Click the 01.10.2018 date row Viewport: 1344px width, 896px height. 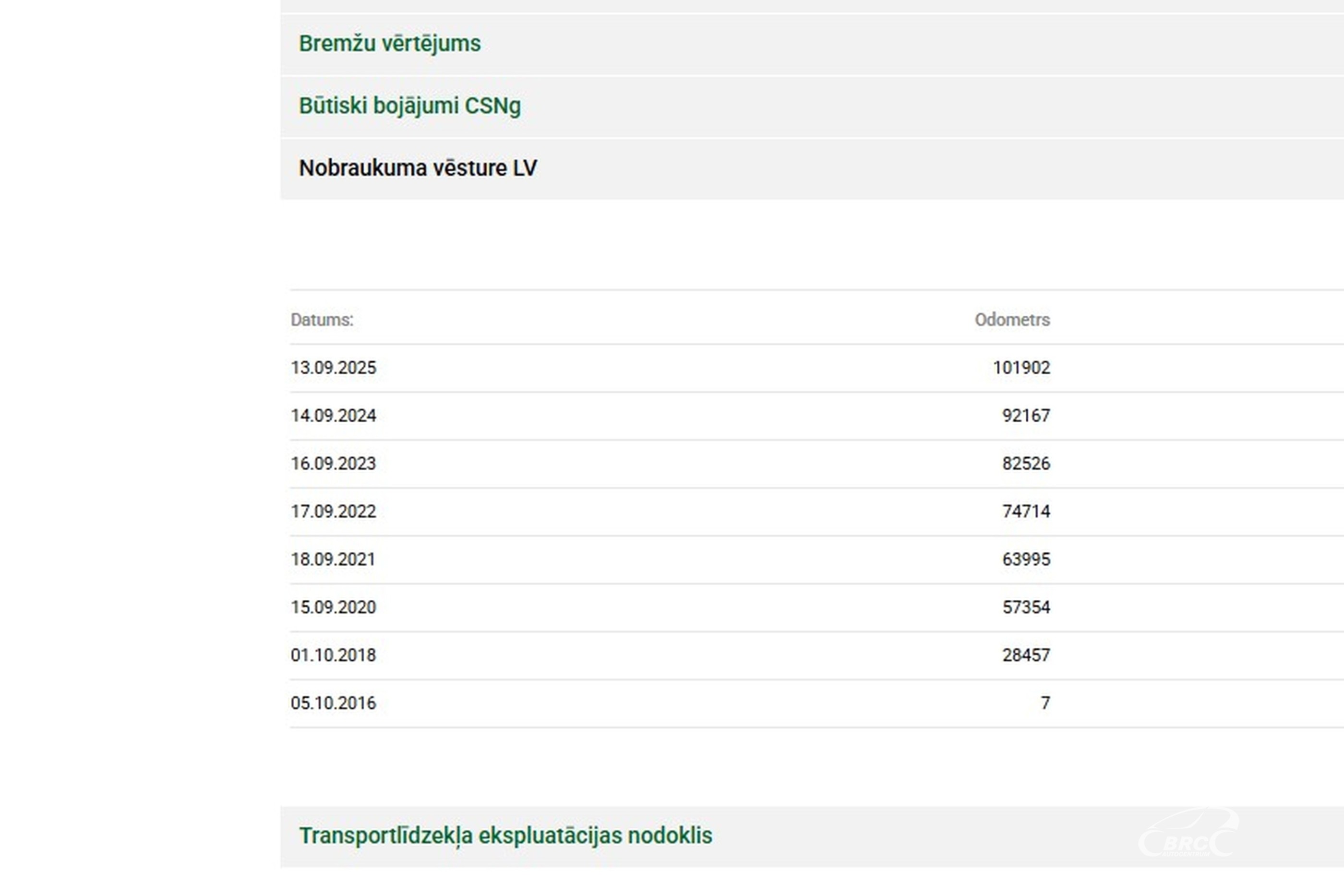tap(333, 656)
